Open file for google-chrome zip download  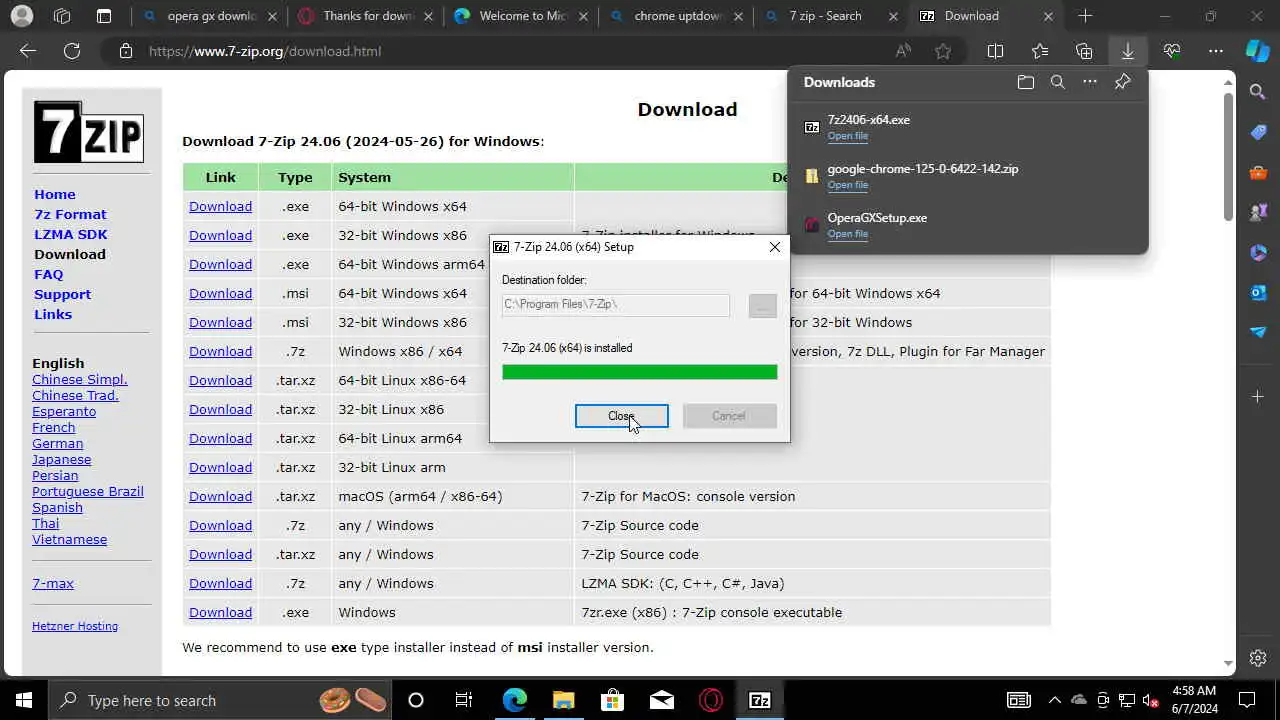(x=847, y=185)
